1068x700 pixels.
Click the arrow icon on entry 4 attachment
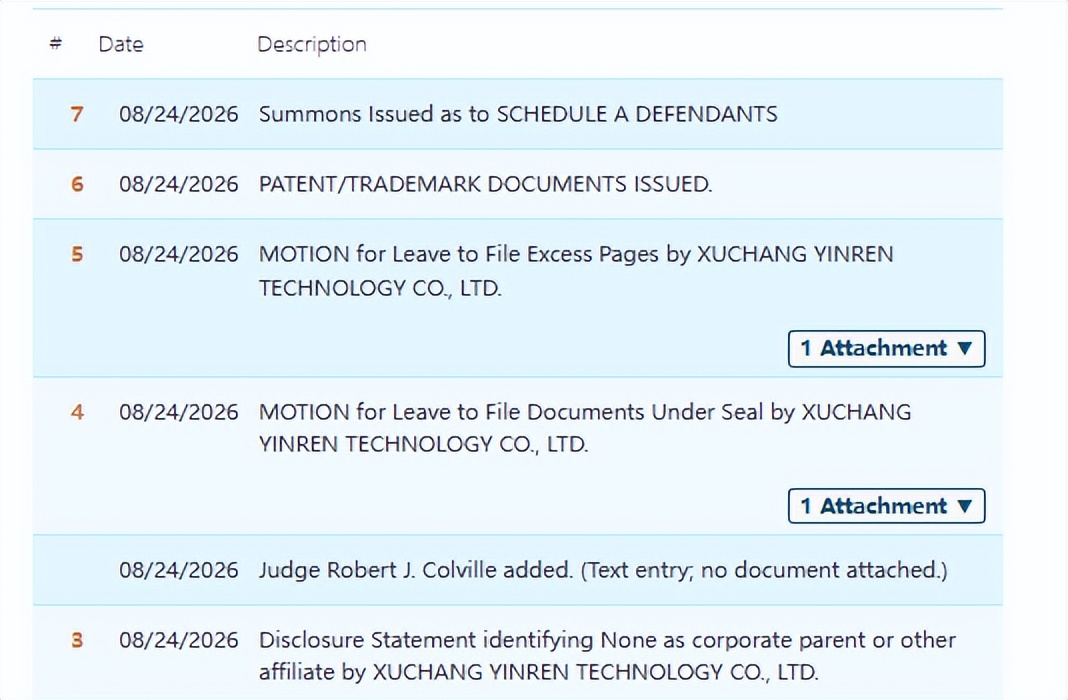coord(964,506)
